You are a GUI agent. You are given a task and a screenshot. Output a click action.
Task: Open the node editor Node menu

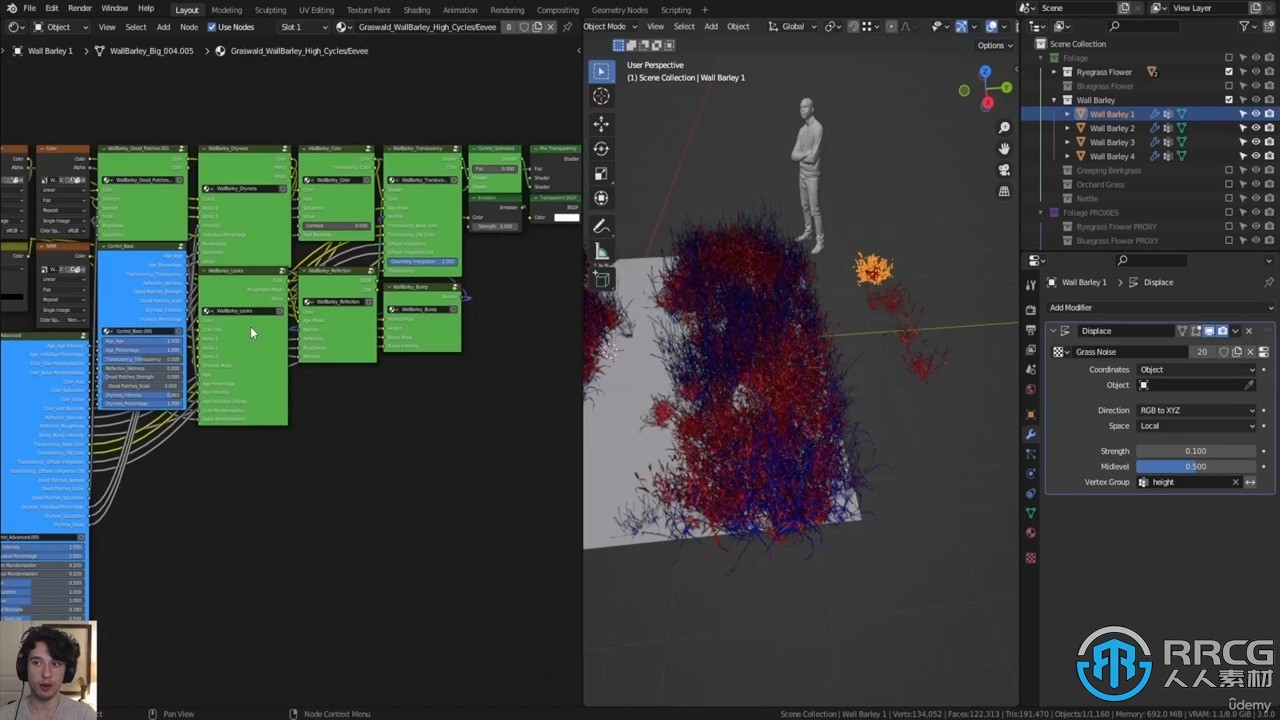pos(188,27)
